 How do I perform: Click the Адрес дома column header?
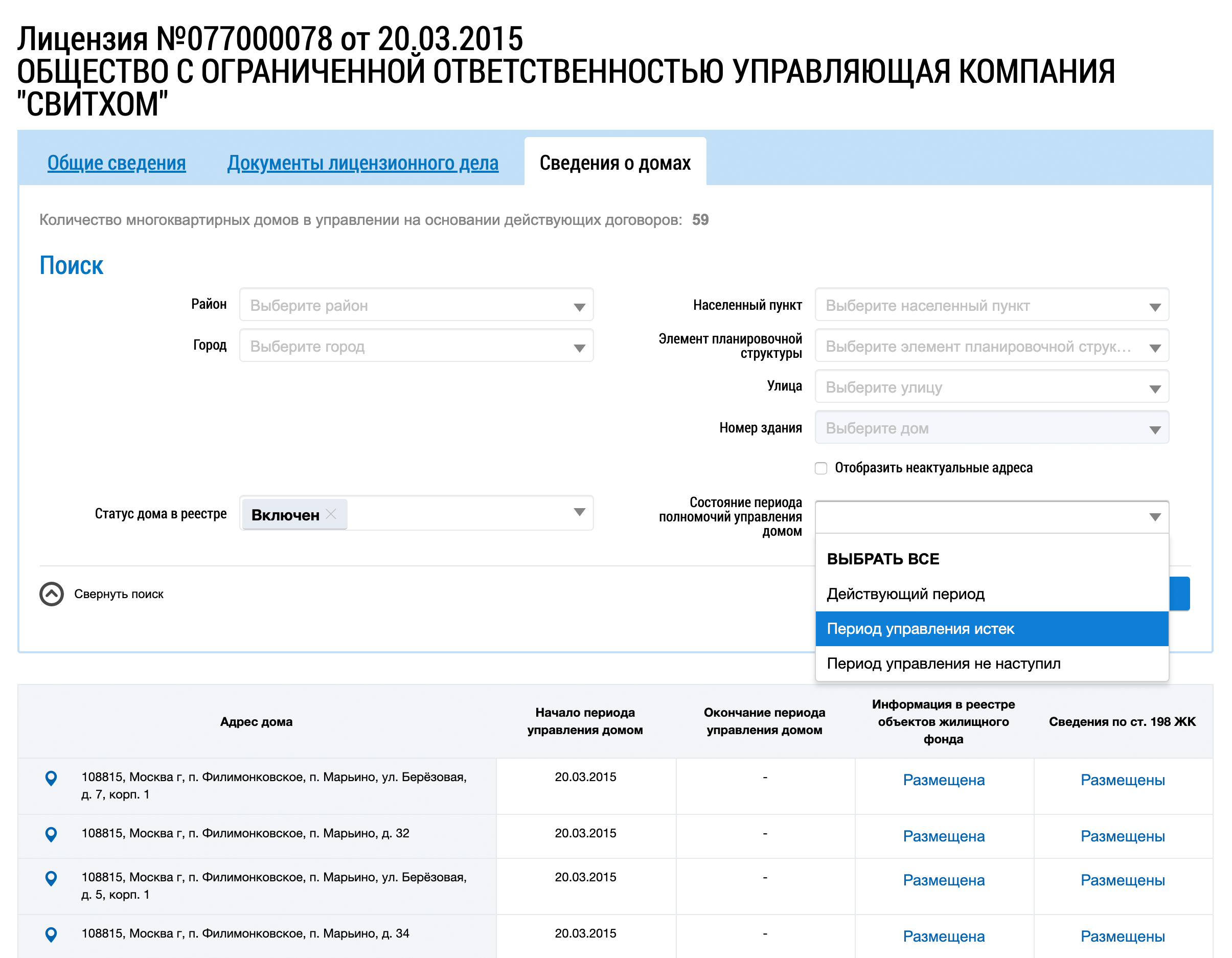pos(256,722)
